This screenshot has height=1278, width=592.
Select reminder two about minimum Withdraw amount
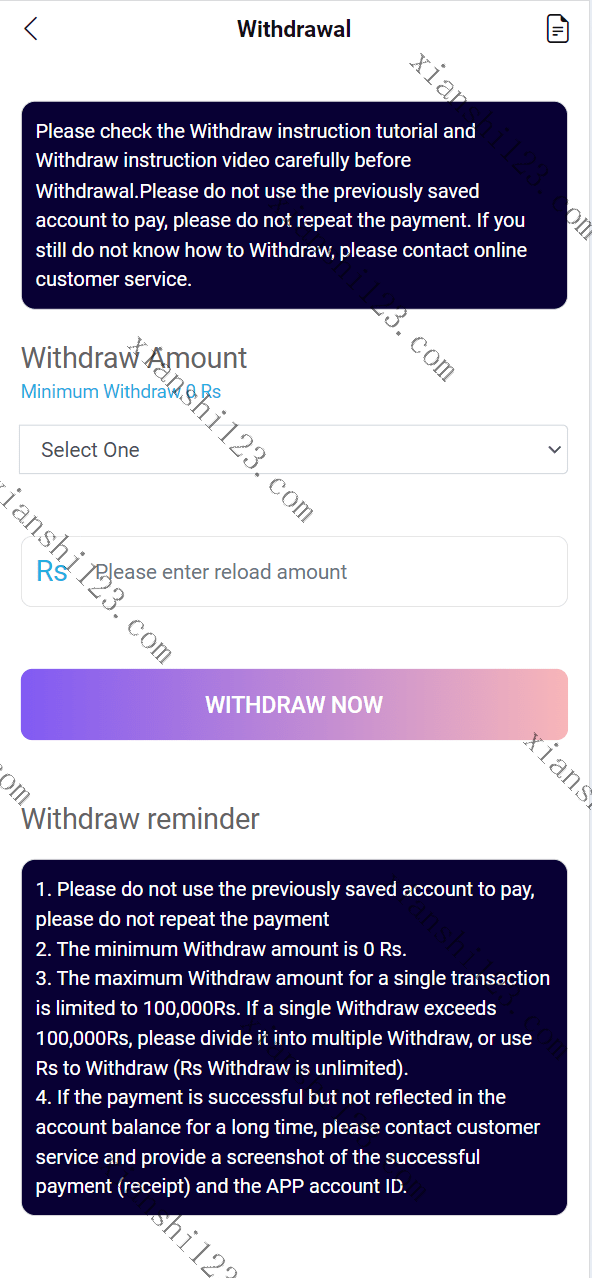coord(221,949)
